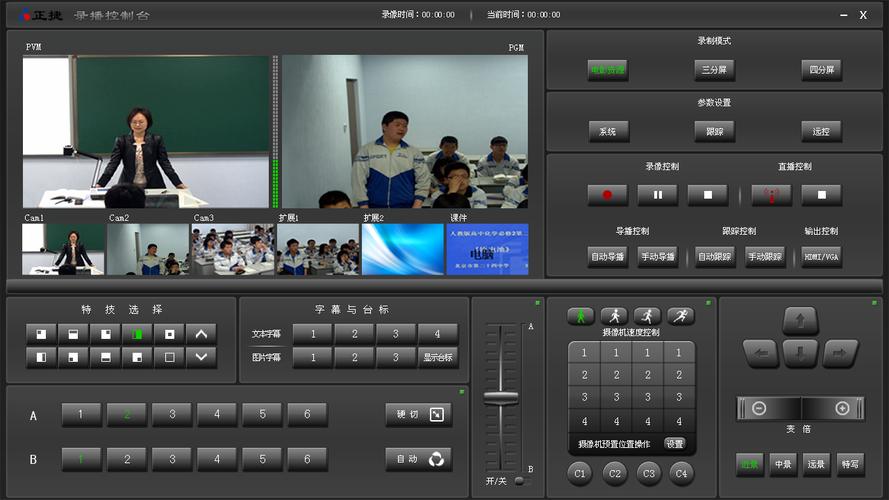This screenshot has width=889, height=500.
Task: Select source 5 on bus B
Action: tap(262, 459)
